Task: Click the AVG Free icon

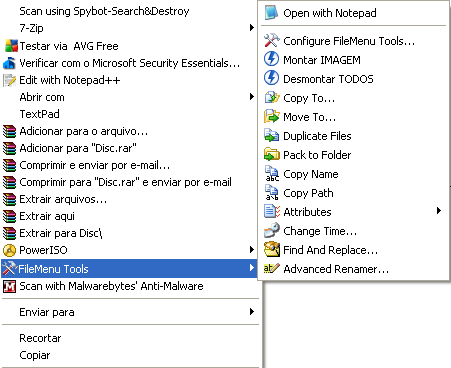Action: (x=11, y=46)
